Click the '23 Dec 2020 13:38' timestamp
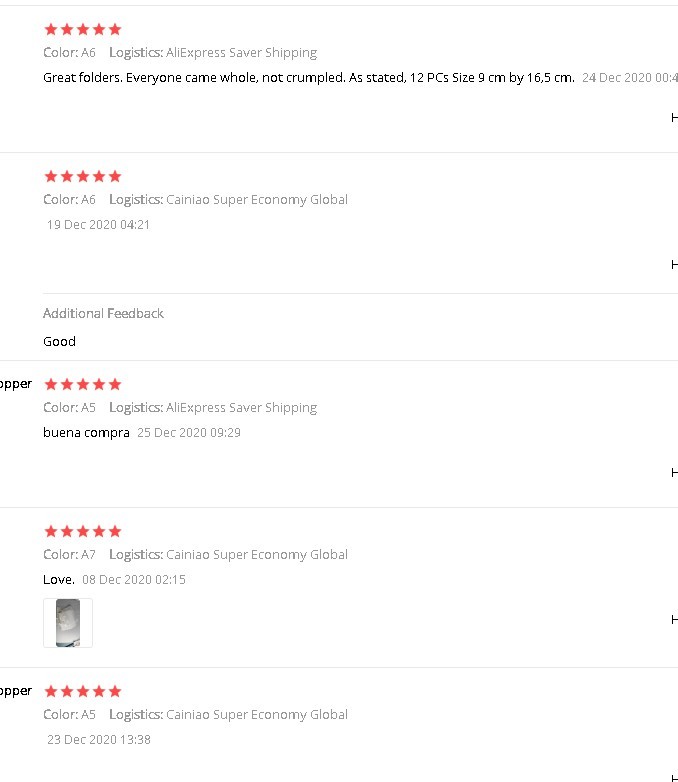 (98, 740)
